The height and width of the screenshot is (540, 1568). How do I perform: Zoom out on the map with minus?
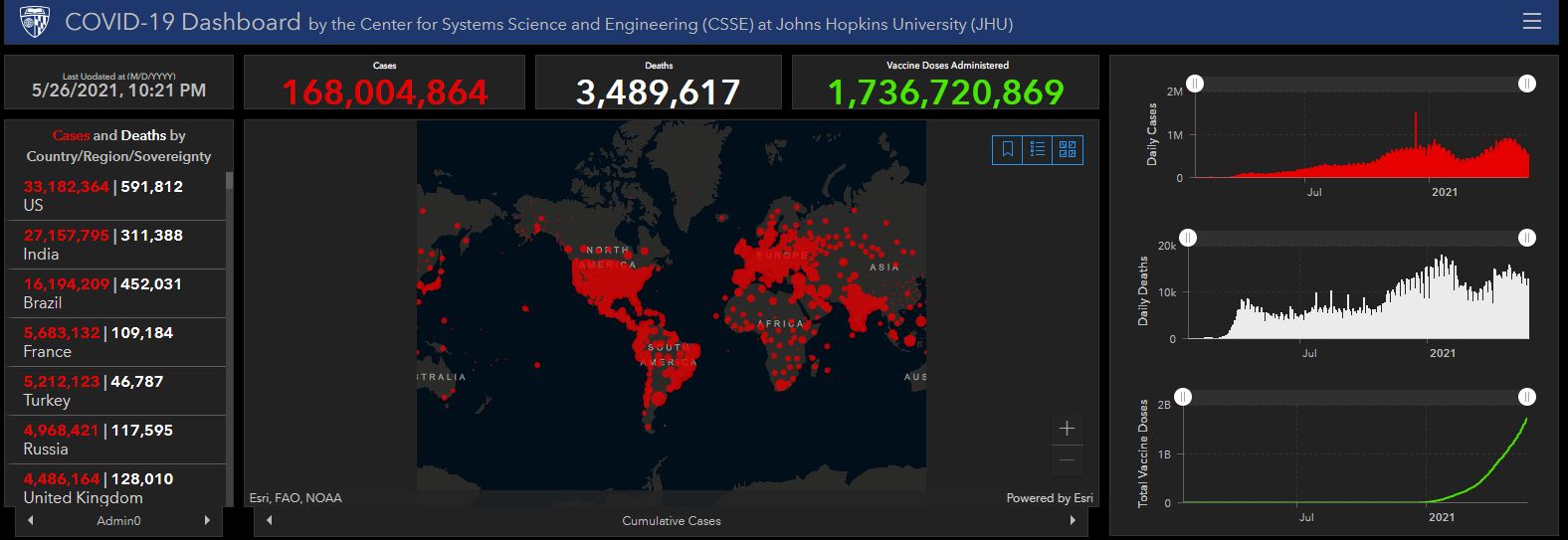(x=1067, y=459)
